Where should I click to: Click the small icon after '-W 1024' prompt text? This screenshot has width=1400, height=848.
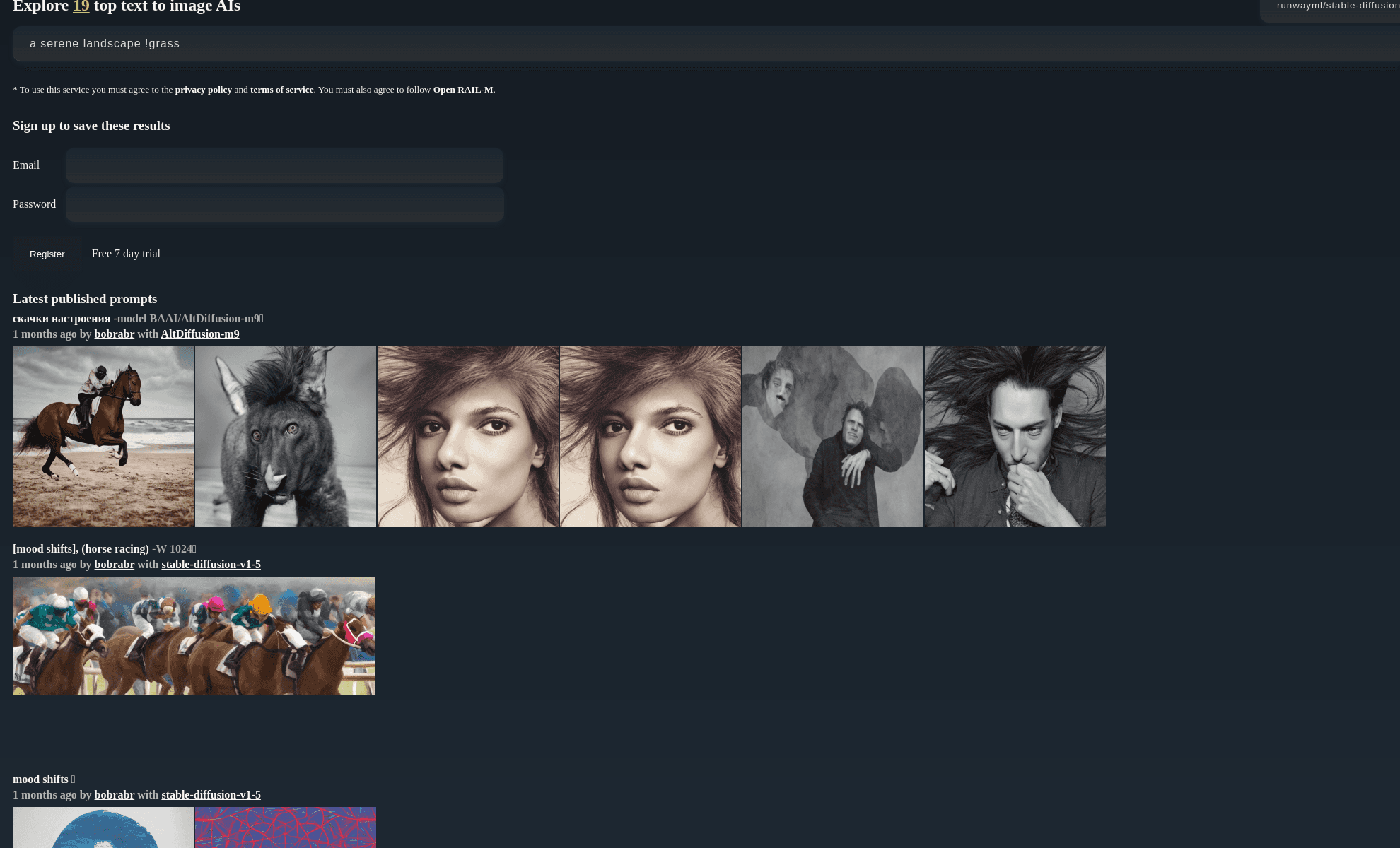pos(194,549)
